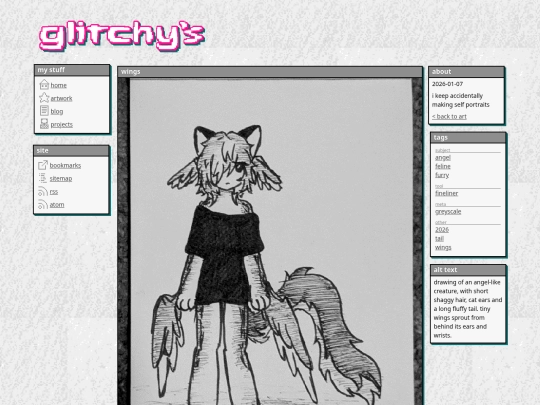The image size is (540, 405).
Task: Click the 'wings' title bar text
Action: [131, 72]
